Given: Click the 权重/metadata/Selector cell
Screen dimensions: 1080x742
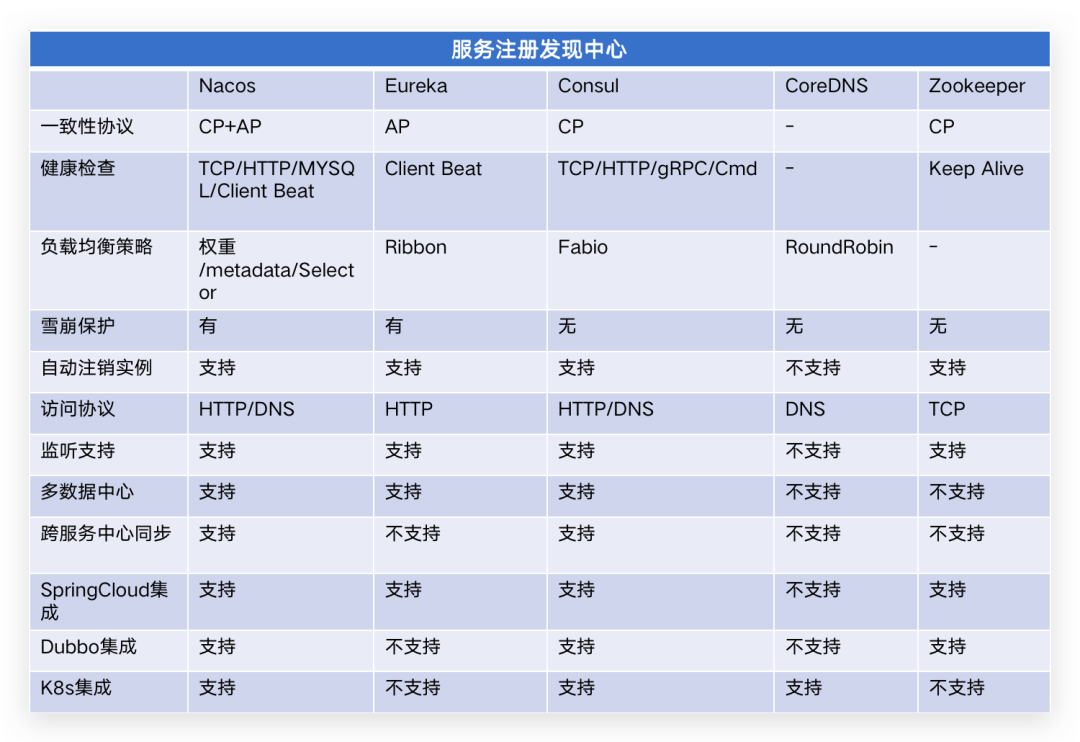Looking at the screenshot, I should point(276,270).
